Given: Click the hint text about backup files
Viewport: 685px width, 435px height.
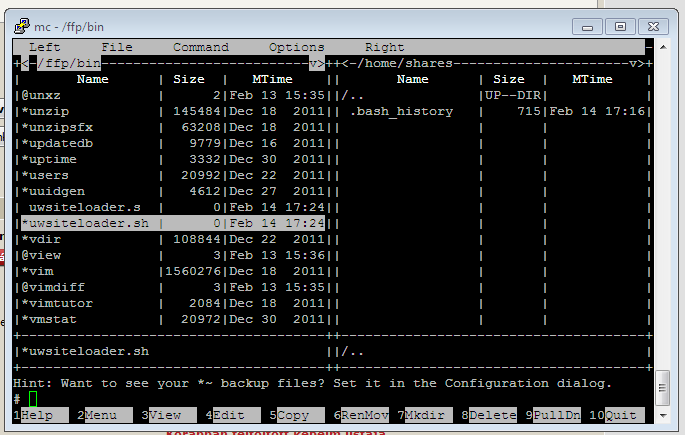Looking at the screenshot, I should click(312, 383).
